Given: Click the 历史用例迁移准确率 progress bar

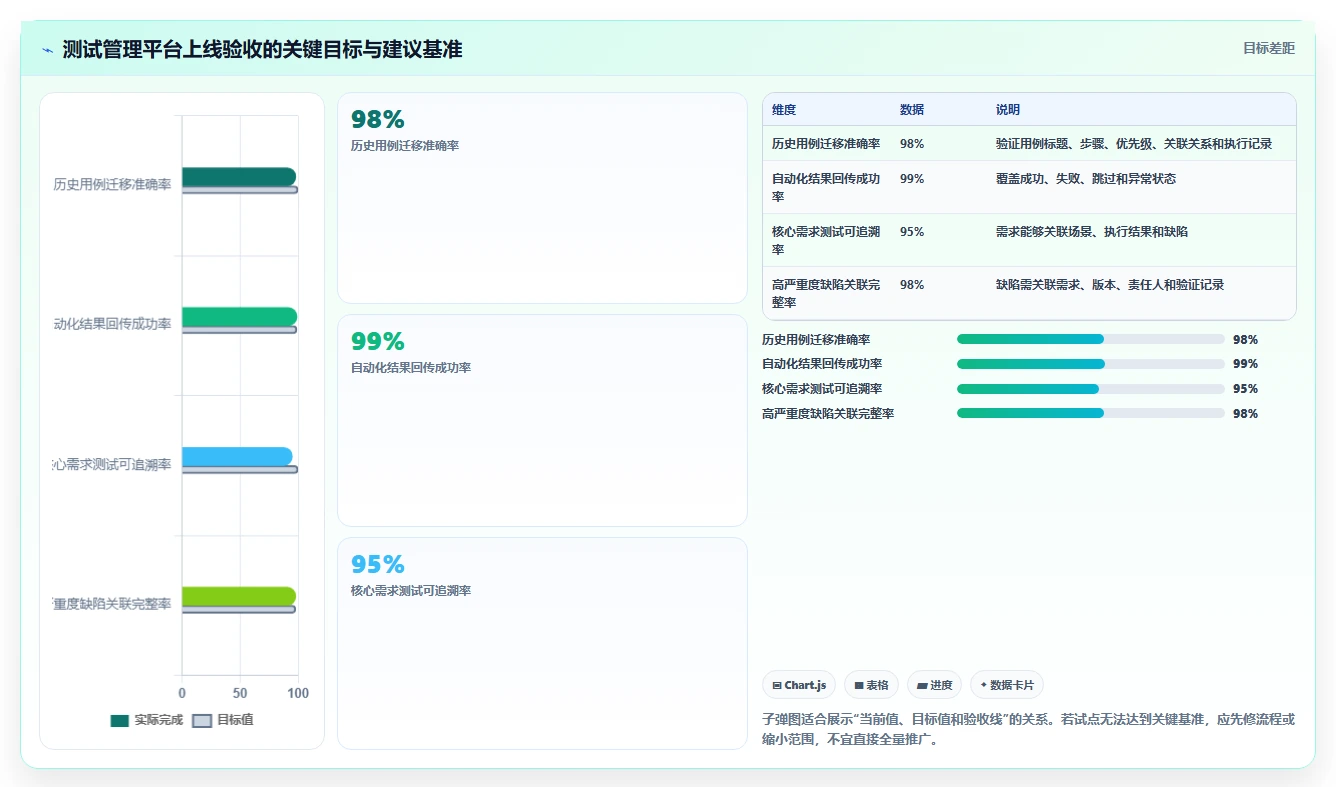Looking at the screenshot, I should (1091, 340).
